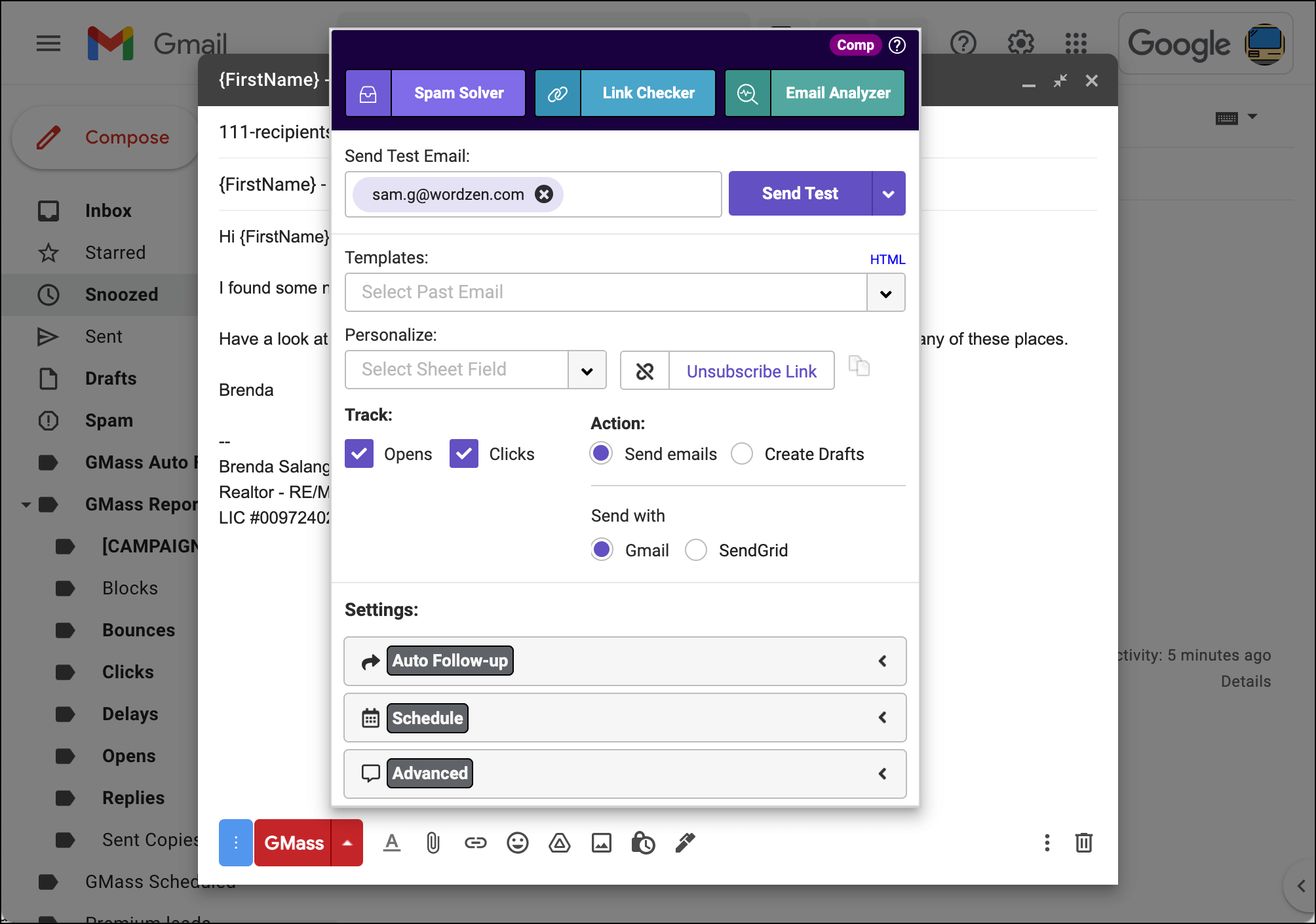Open text formatting options icon
The width and height of the screenshot is (1316, 924).
(x=392, y=843)
